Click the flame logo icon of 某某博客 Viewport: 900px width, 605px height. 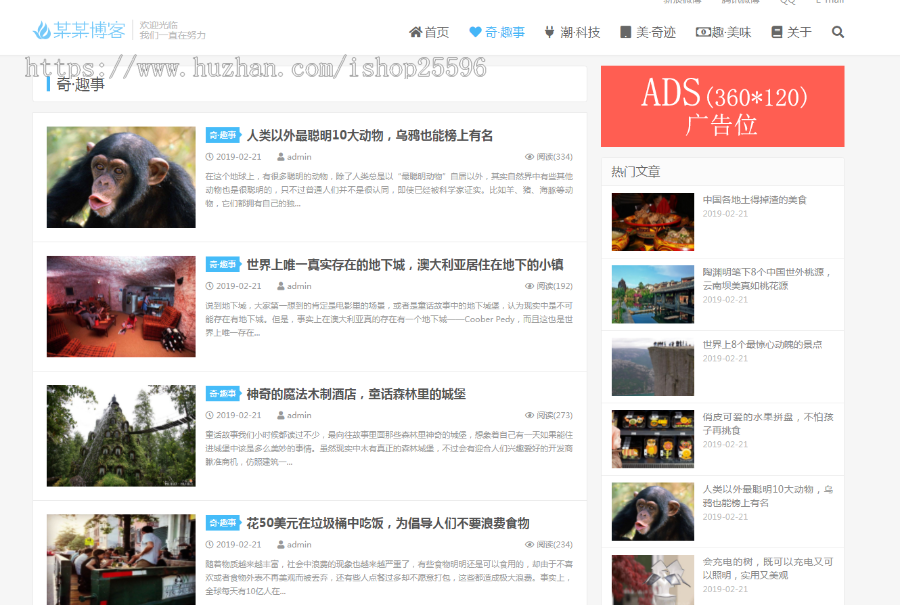click(42, 30)
